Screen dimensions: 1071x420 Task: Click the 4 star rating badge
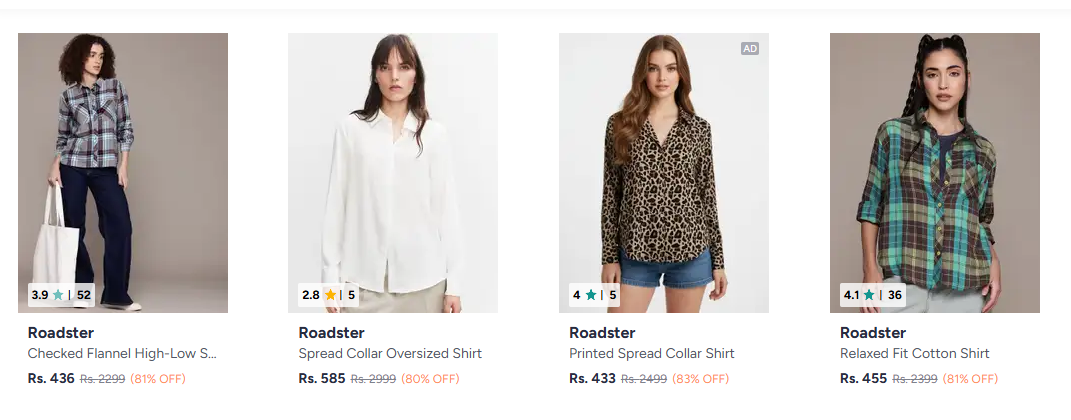pyautogui.click(x=594, y=295)
